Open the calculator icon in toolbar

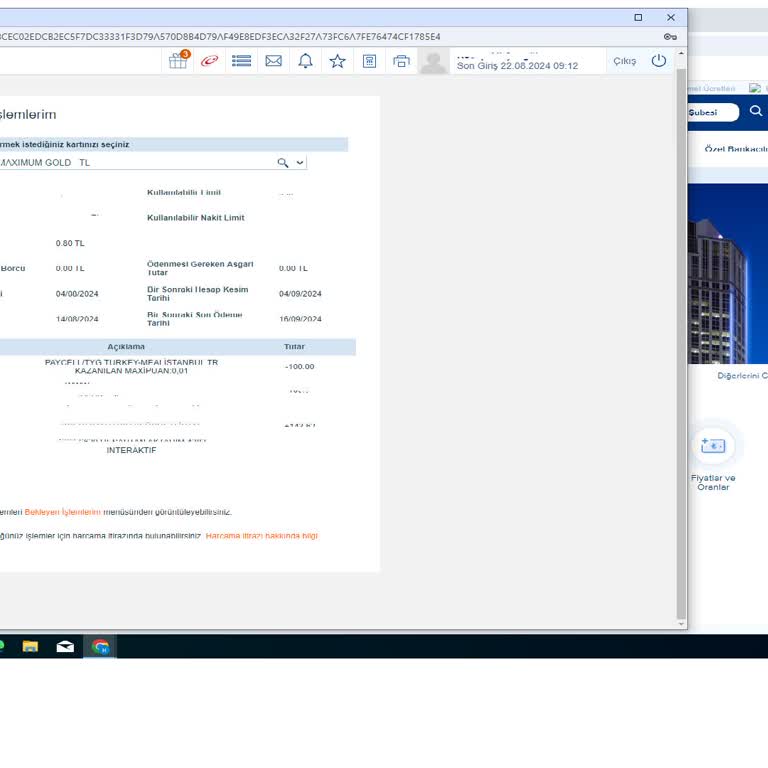(369, 61)
